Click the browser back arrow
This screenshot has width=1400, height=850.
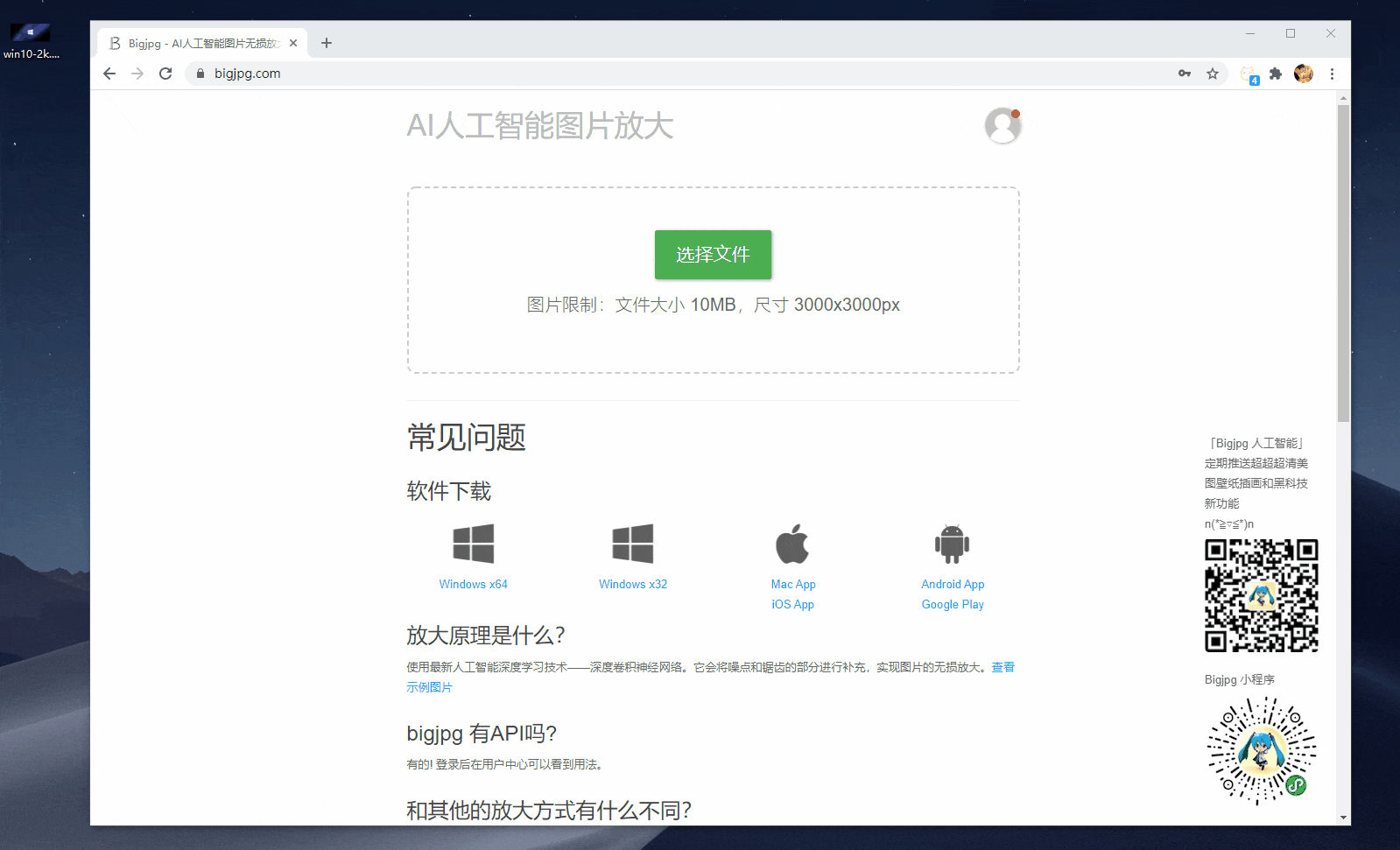[109, 74]
